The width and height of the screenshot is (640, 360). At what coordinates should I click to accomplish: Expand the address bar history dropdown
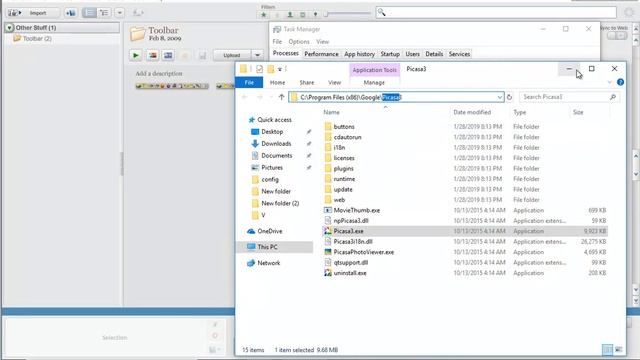coord(499,97)
